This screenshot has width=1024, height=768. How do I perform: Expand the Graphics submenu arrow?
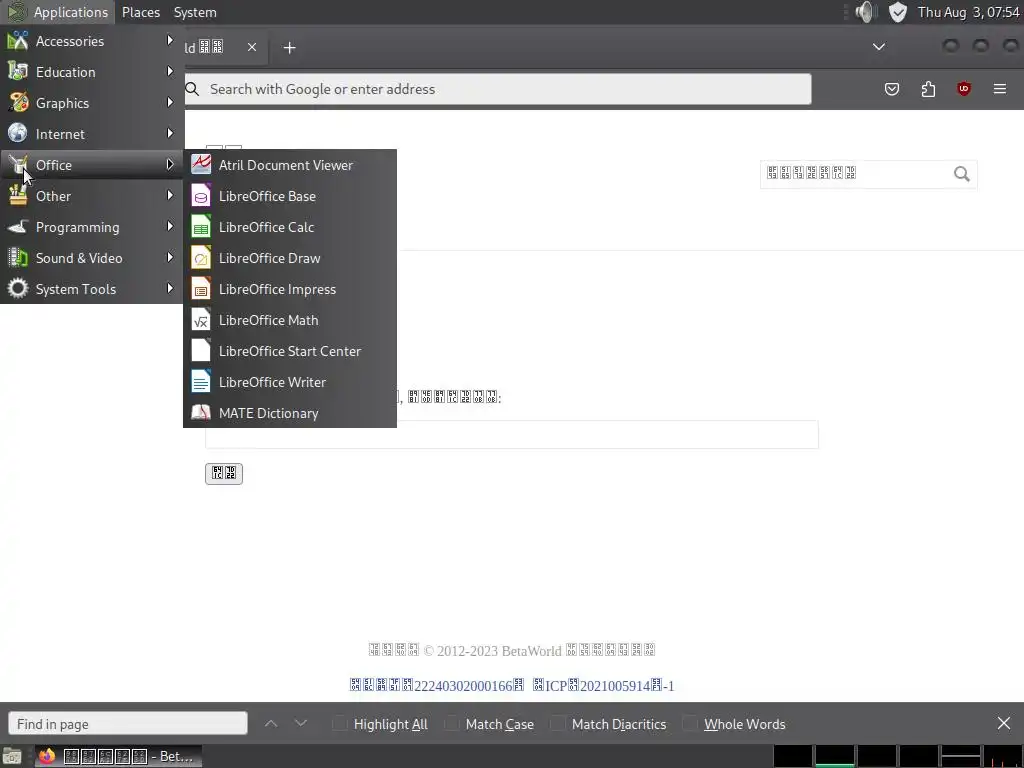tap(170, 103)
